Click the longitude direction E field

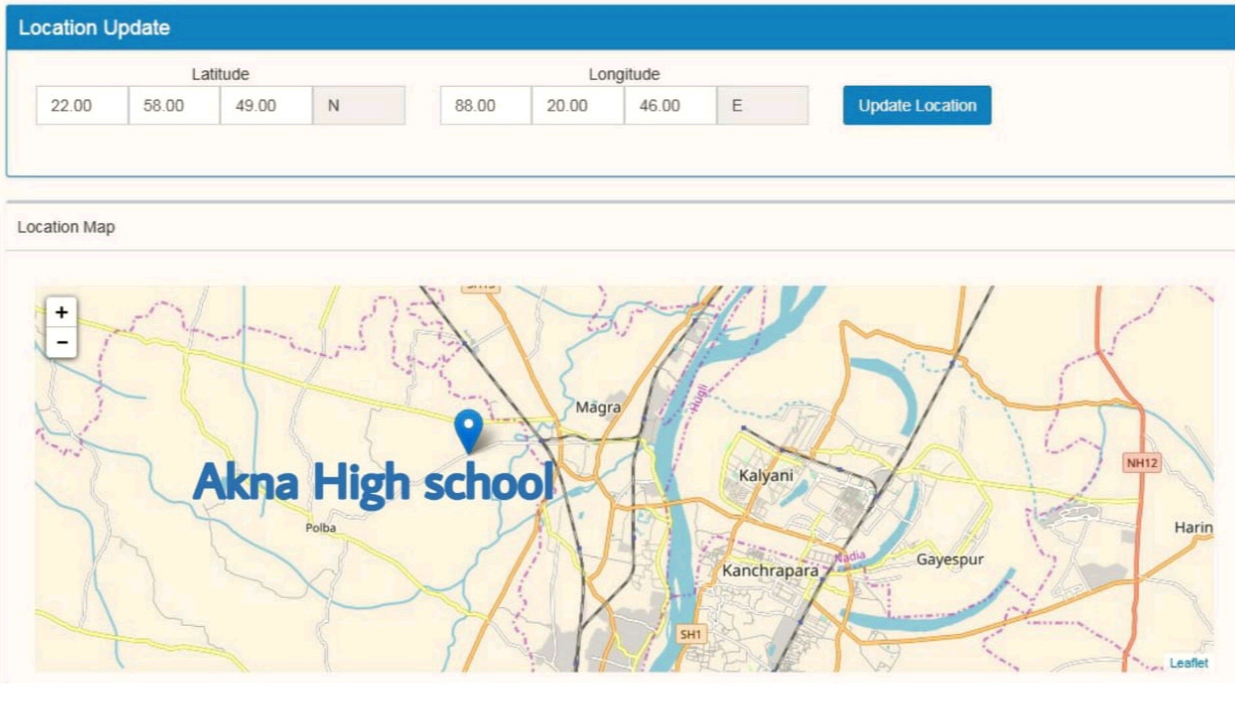click(x=762, y=105)
